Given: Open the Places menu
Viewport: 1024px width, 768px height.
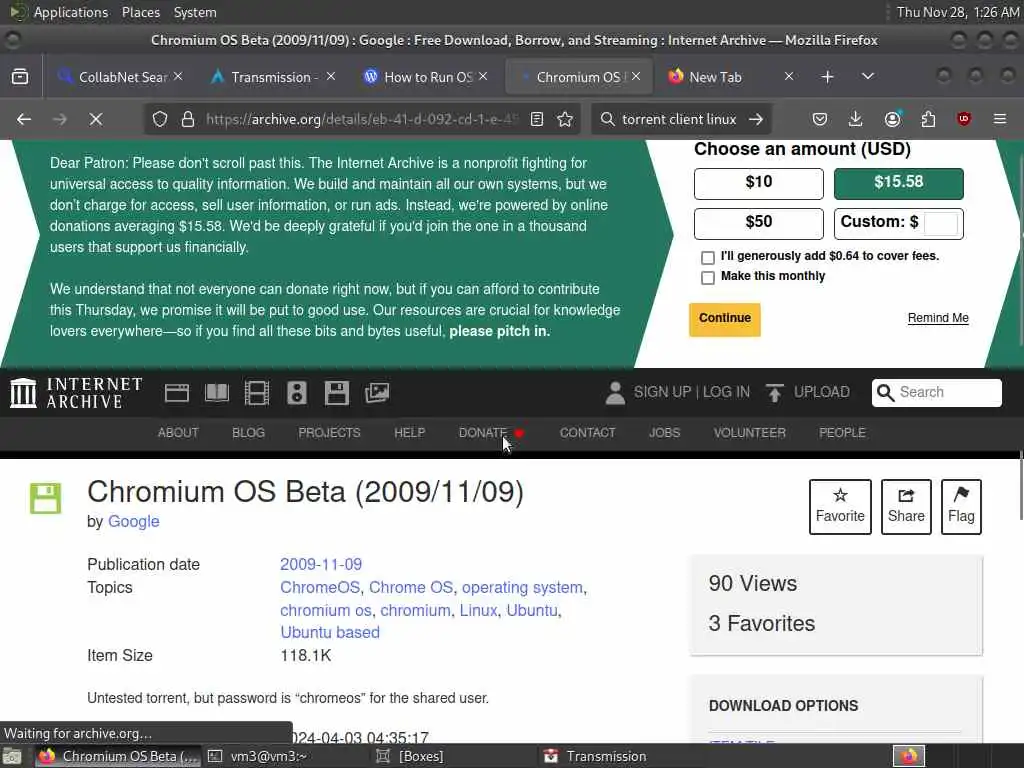Looking at the screenshot, I should coord(141,12).
